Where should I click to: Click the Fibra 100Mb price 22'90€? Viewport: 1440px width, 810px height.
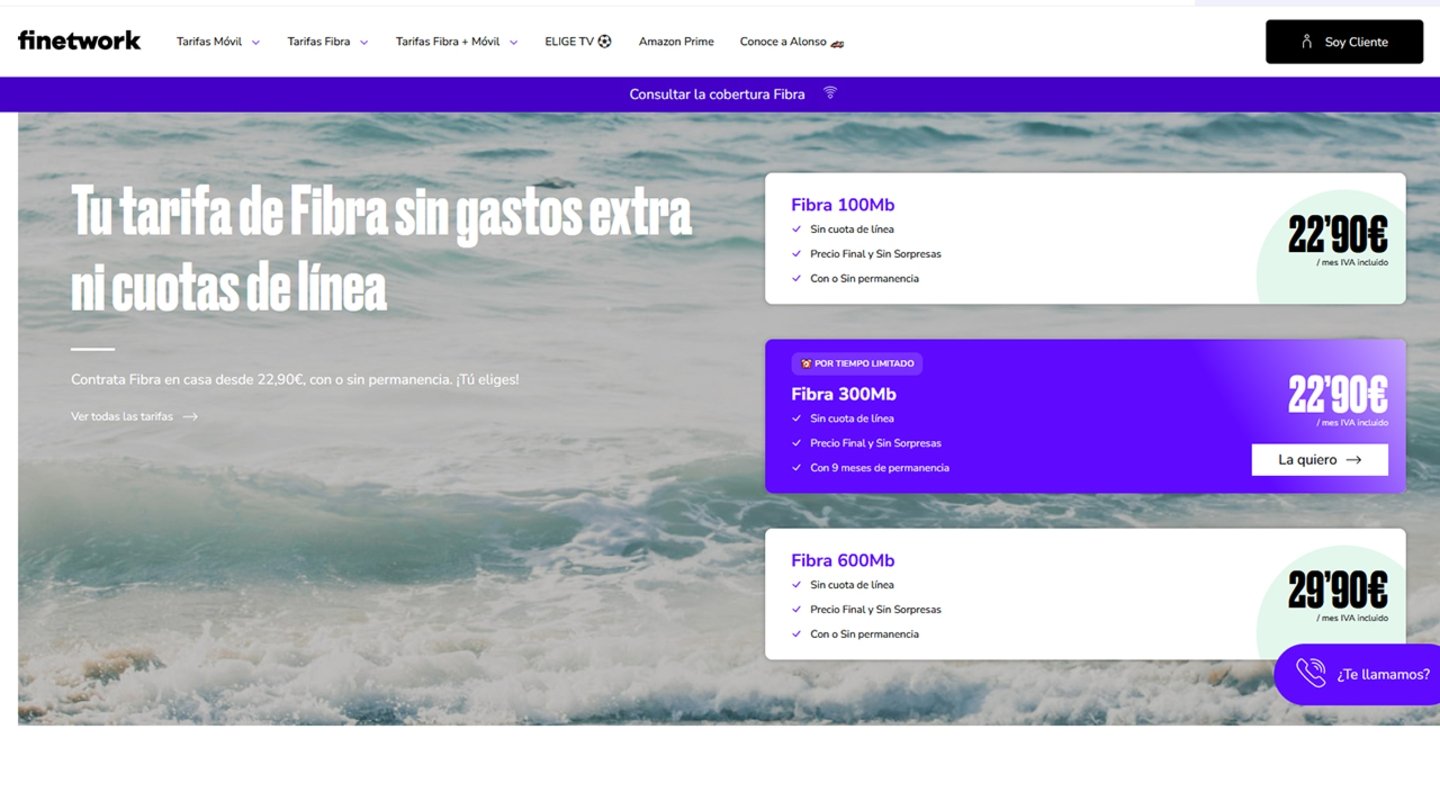[1337, 235]
